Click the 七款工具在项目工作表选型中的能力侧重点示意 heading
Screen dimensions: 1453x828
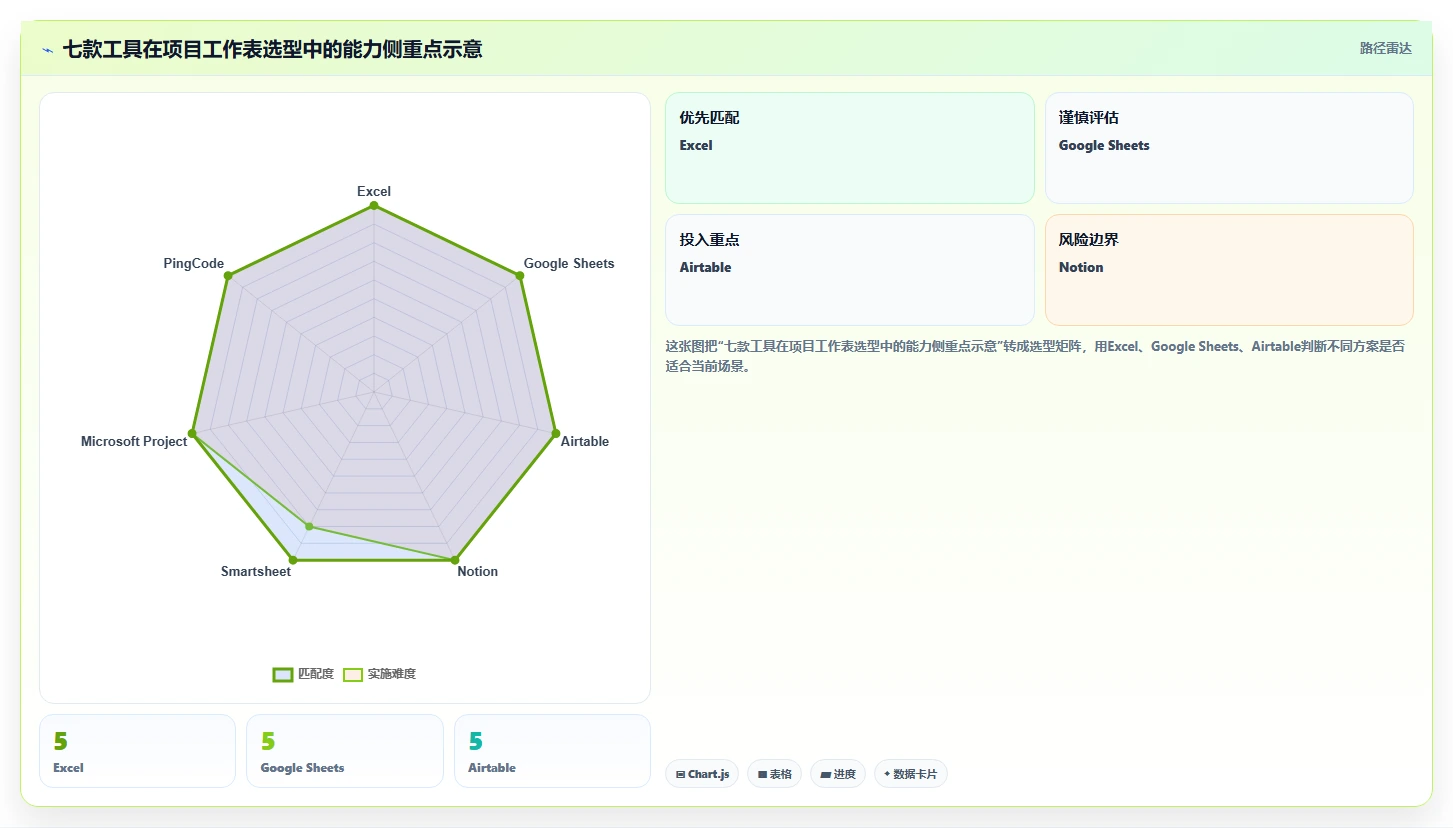coord(272,49)
